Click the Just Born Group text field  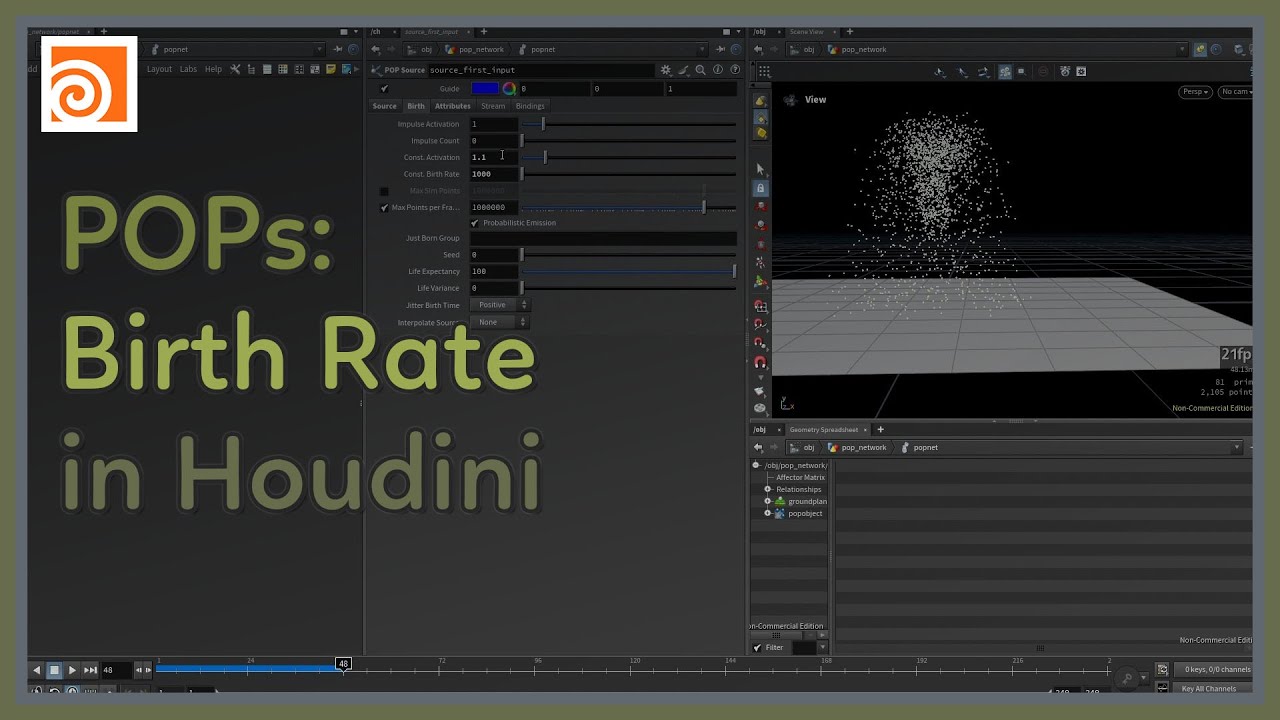603,238
